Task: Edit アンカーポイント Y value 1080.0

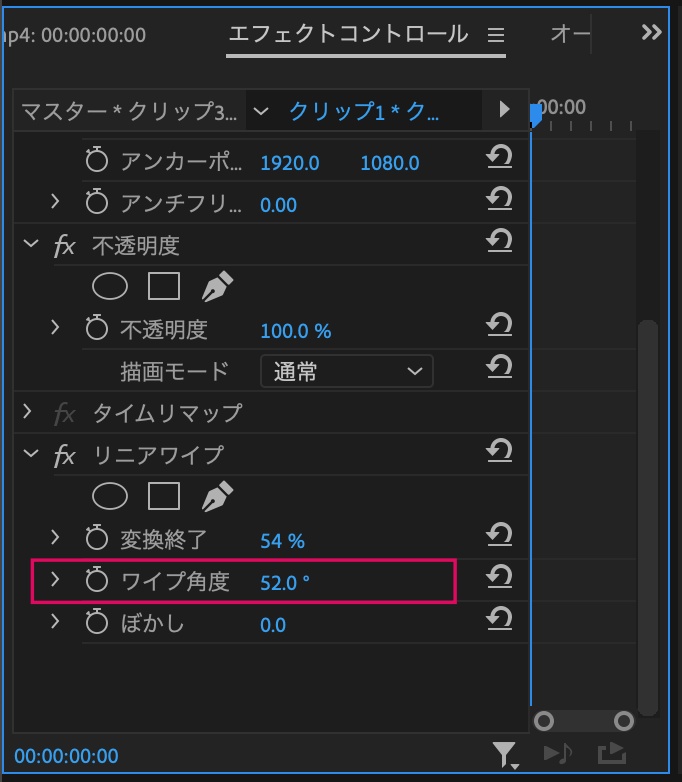Action: pos(390,163)
